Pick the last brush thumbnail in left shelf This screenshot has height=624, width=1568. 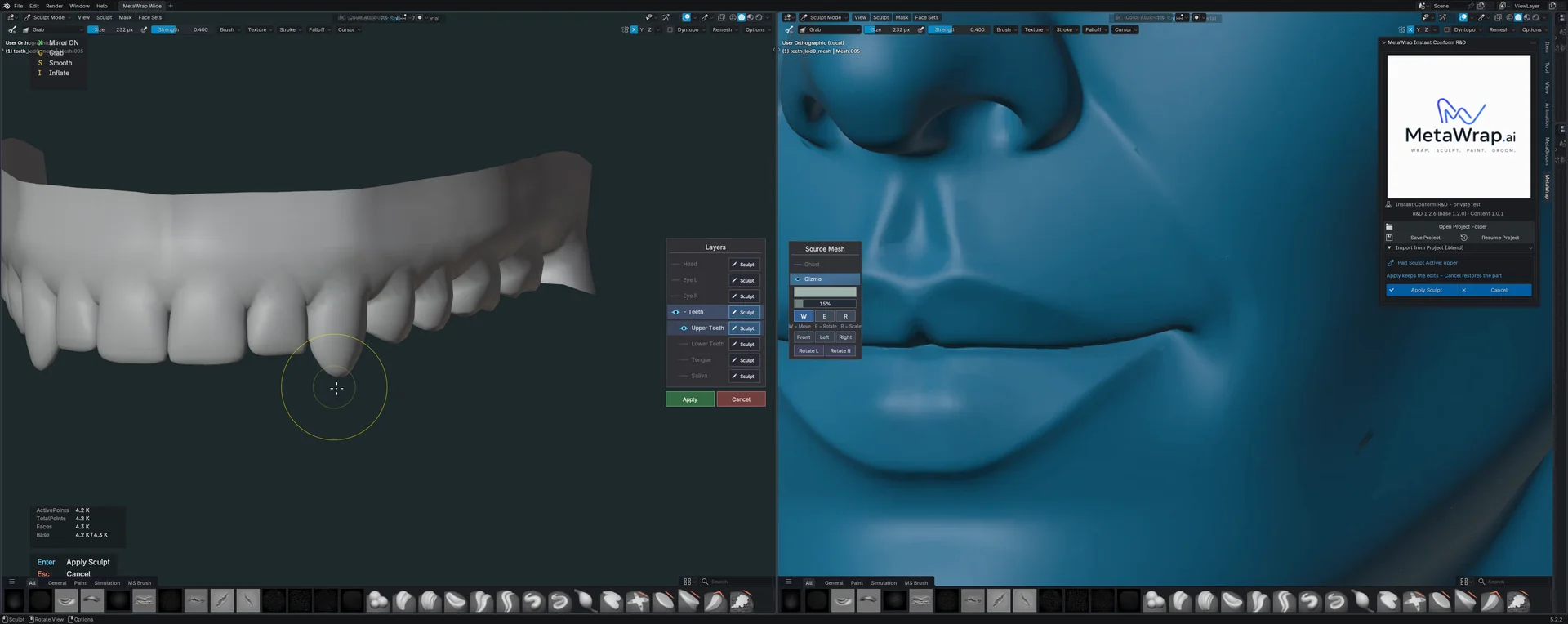click(741, 602)
